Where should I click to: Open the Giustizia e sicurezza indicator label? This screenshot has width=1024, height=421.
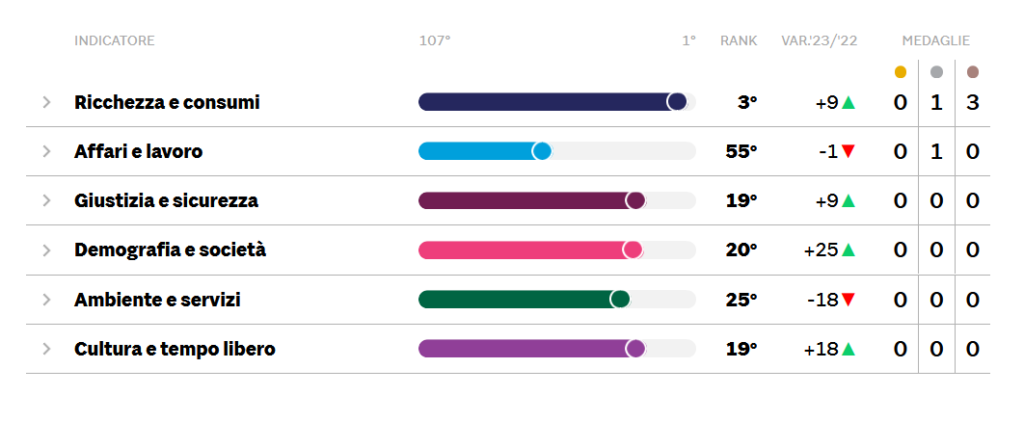166,200
